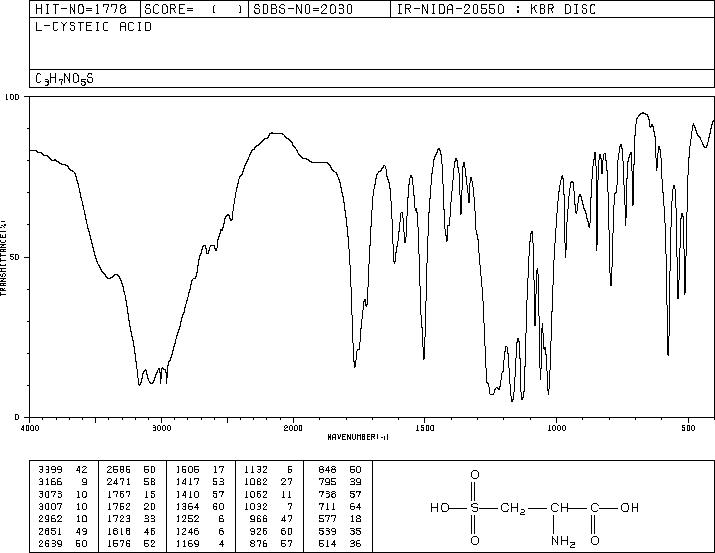Screen dimensions: 715x553
Task: Click the NH2 group in the structure
Action: pos(563,541)
